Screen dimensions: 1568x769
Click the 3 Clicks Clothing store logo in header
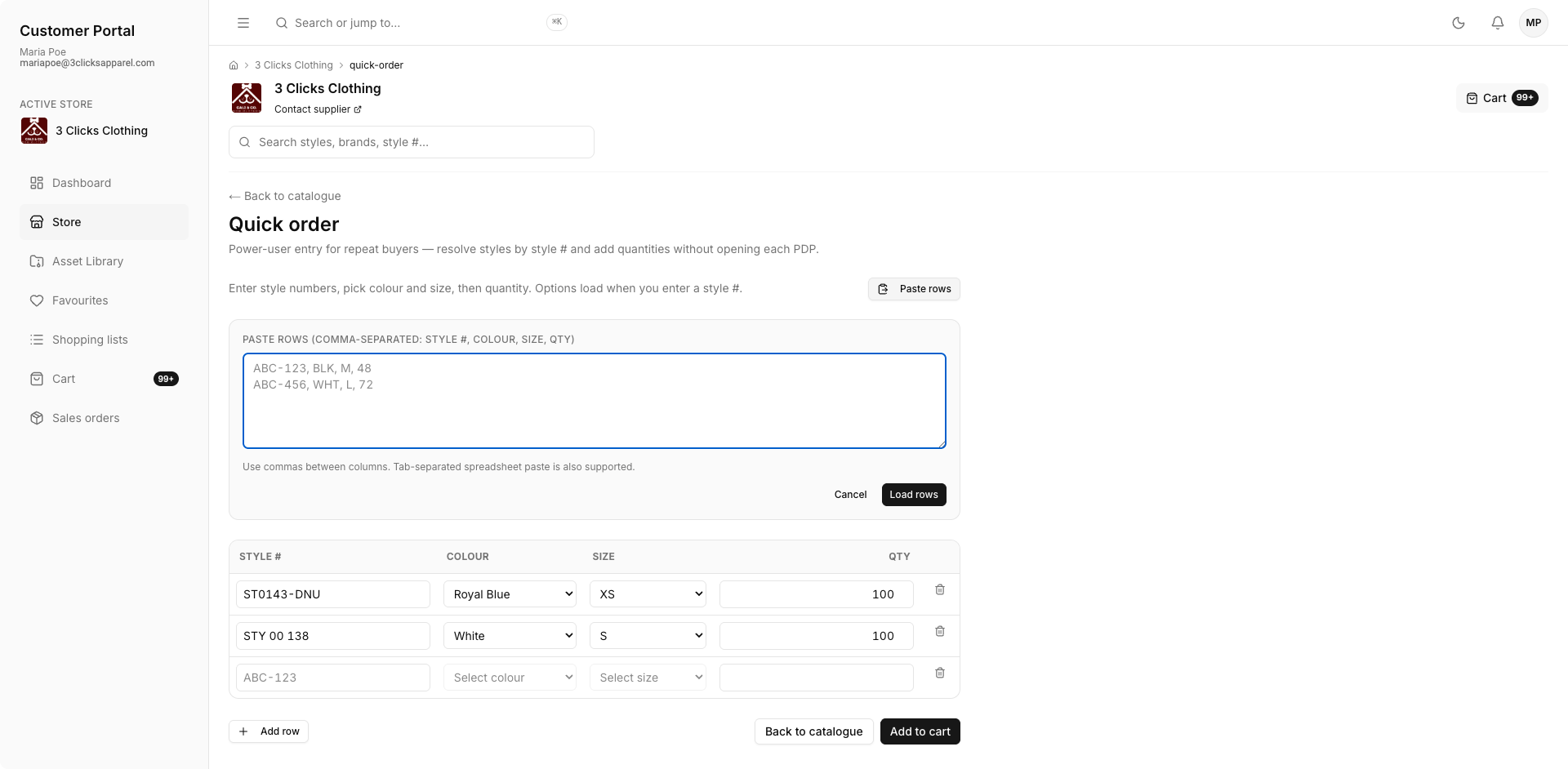247,98
